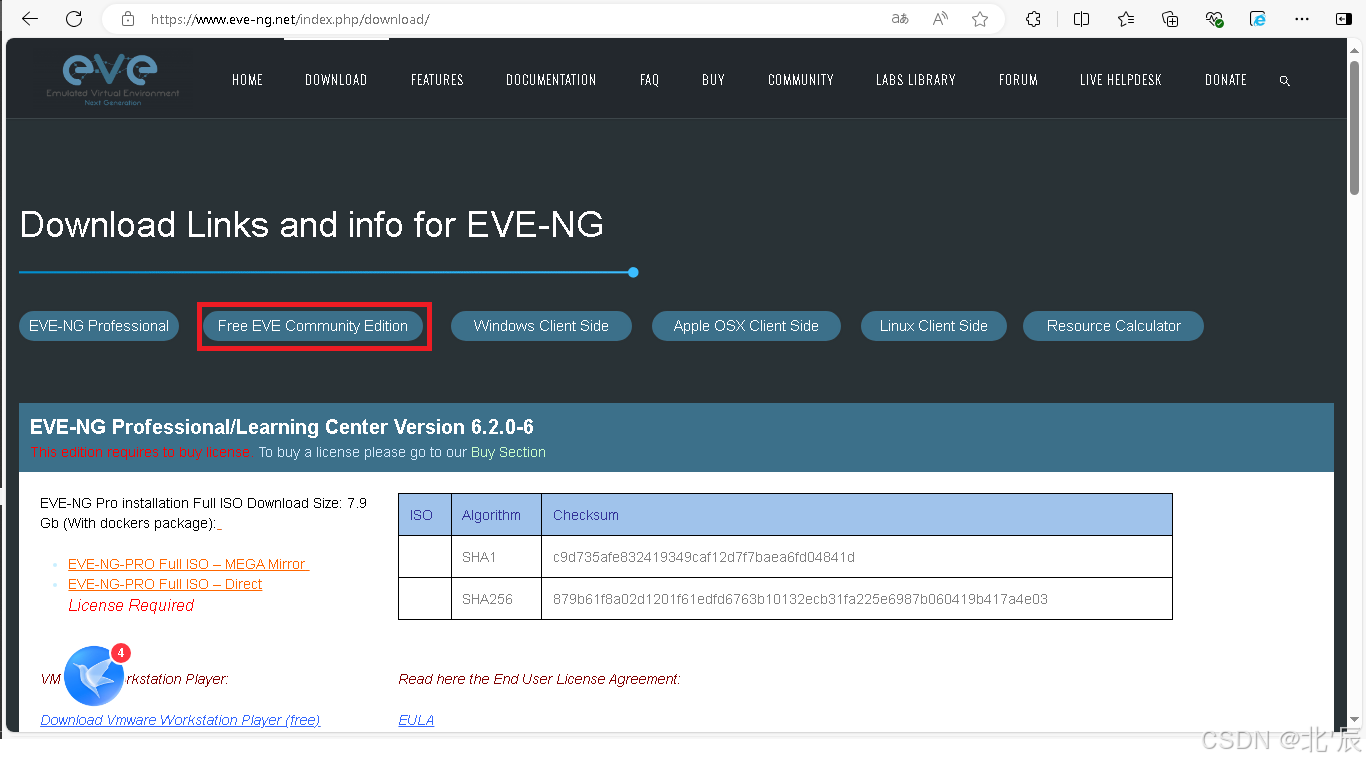
Task: Open EVE-NG-PRO Full ISO – MEGA Mirror link
Action: 188,564
